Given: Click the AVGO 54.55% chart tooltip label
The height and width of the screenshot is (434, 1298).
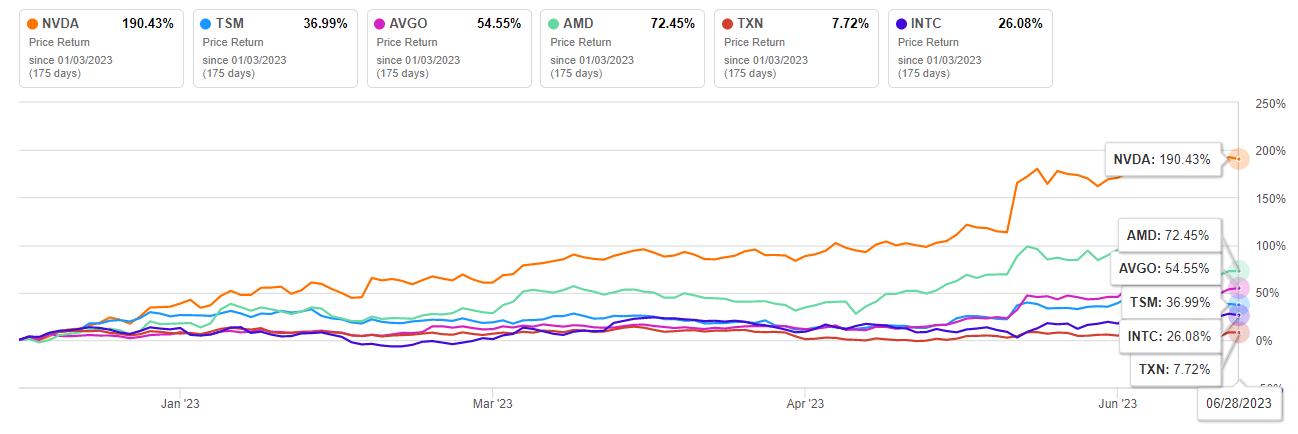Looking at the screenshot, I should coord(1165,269).
